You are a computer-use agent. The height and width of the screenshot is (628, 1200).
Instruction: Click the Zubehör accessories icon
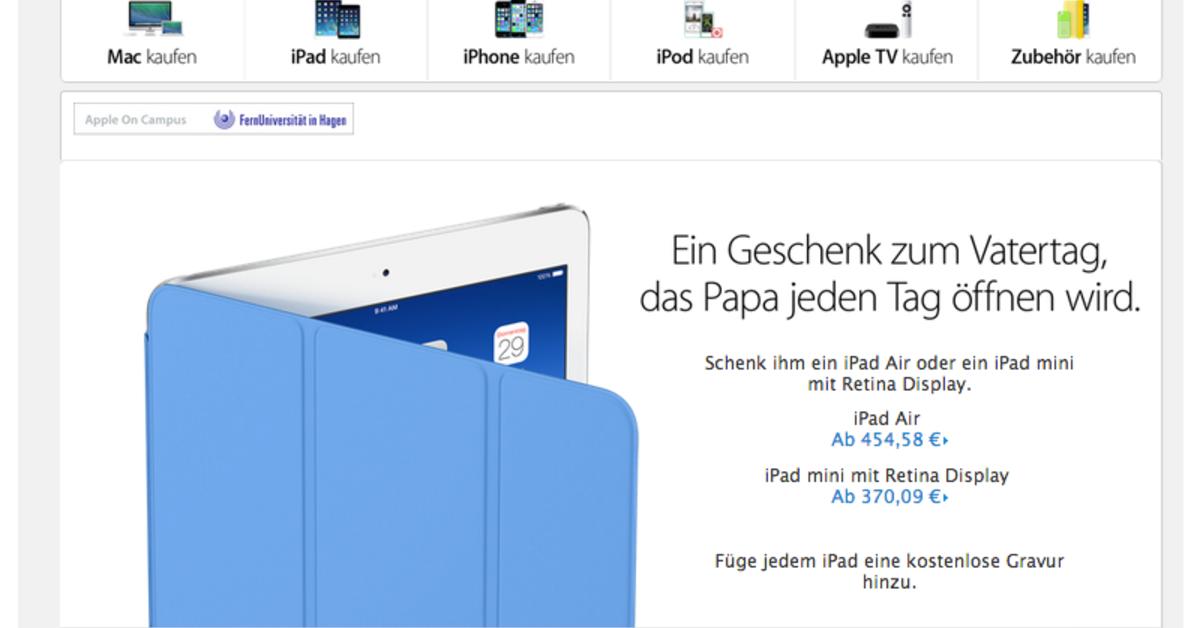[x=1073, y=18]
